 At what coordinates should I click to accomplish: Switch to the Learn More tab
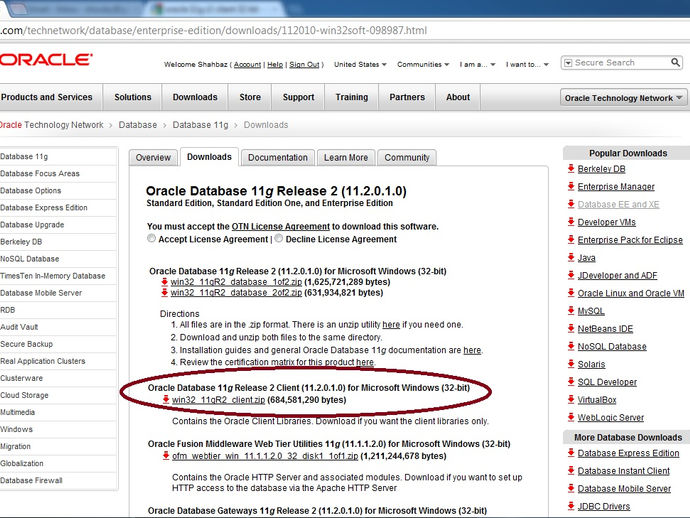[x=346, y=158]
